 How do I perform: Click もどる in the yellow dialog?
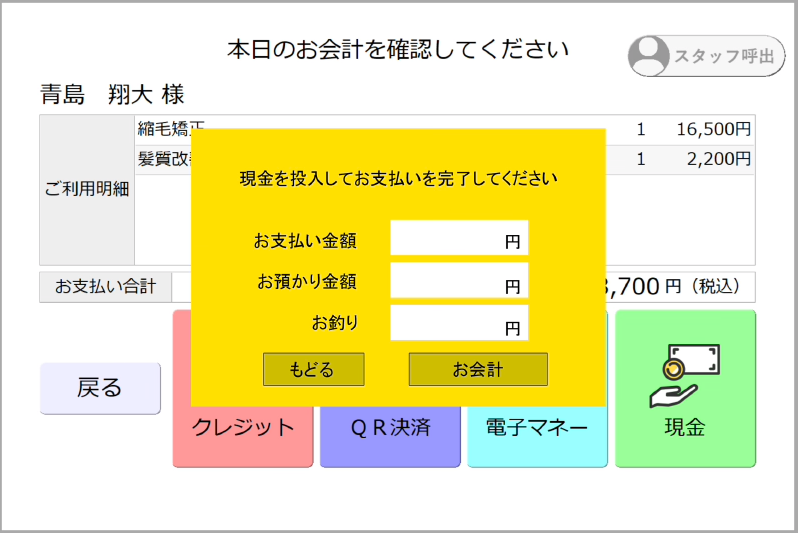313,369
